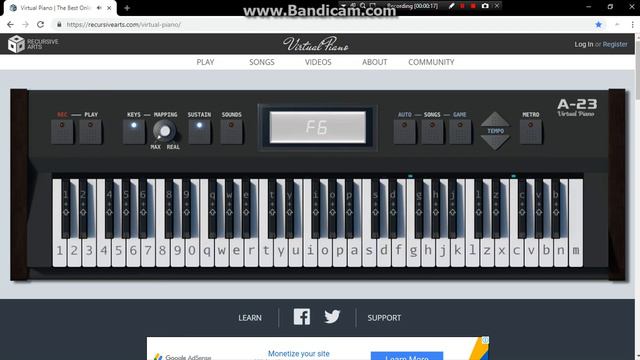Image resolution: width=640 pixels, height=360 pixels.
Task: Play black piano key labeled 2
Action: (83, 208)
